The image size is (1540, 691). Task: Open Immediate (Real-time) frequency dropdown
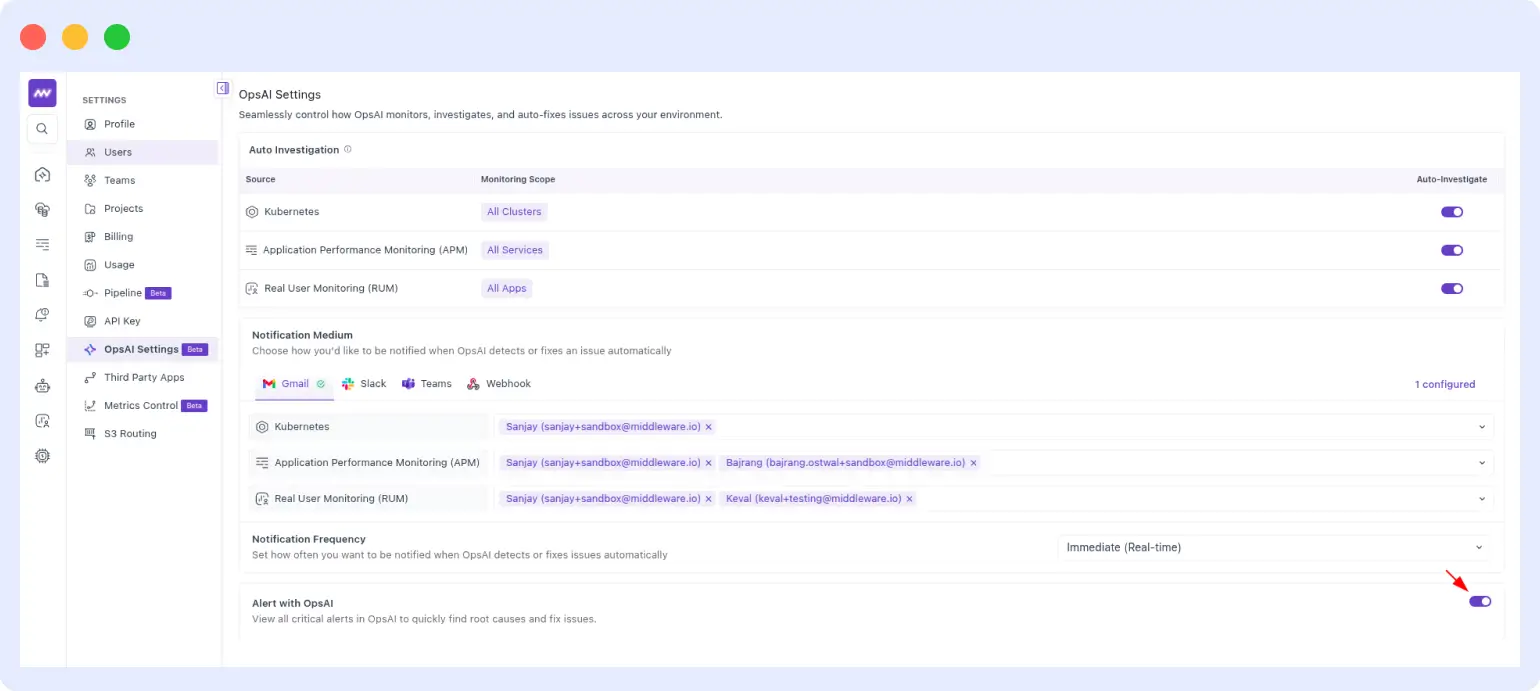[1273, 548]
